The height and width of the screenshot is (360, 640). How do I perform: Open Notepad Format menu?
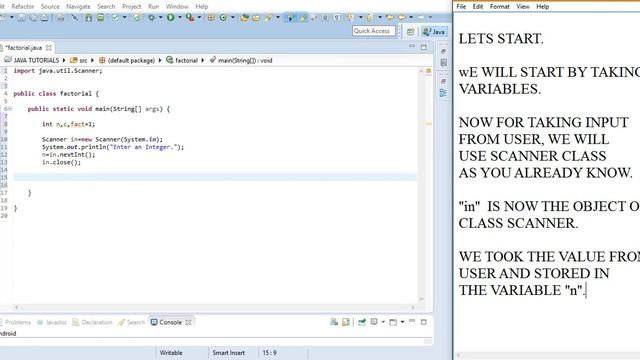click(500, 7)
